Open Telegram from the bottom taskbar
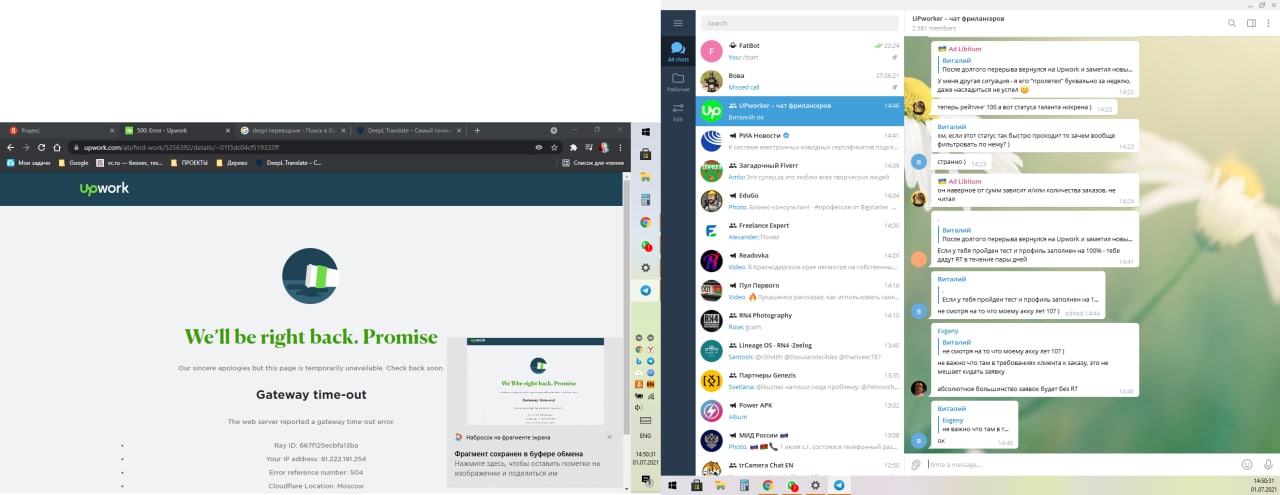1280x495 pixels. (839, 485)
